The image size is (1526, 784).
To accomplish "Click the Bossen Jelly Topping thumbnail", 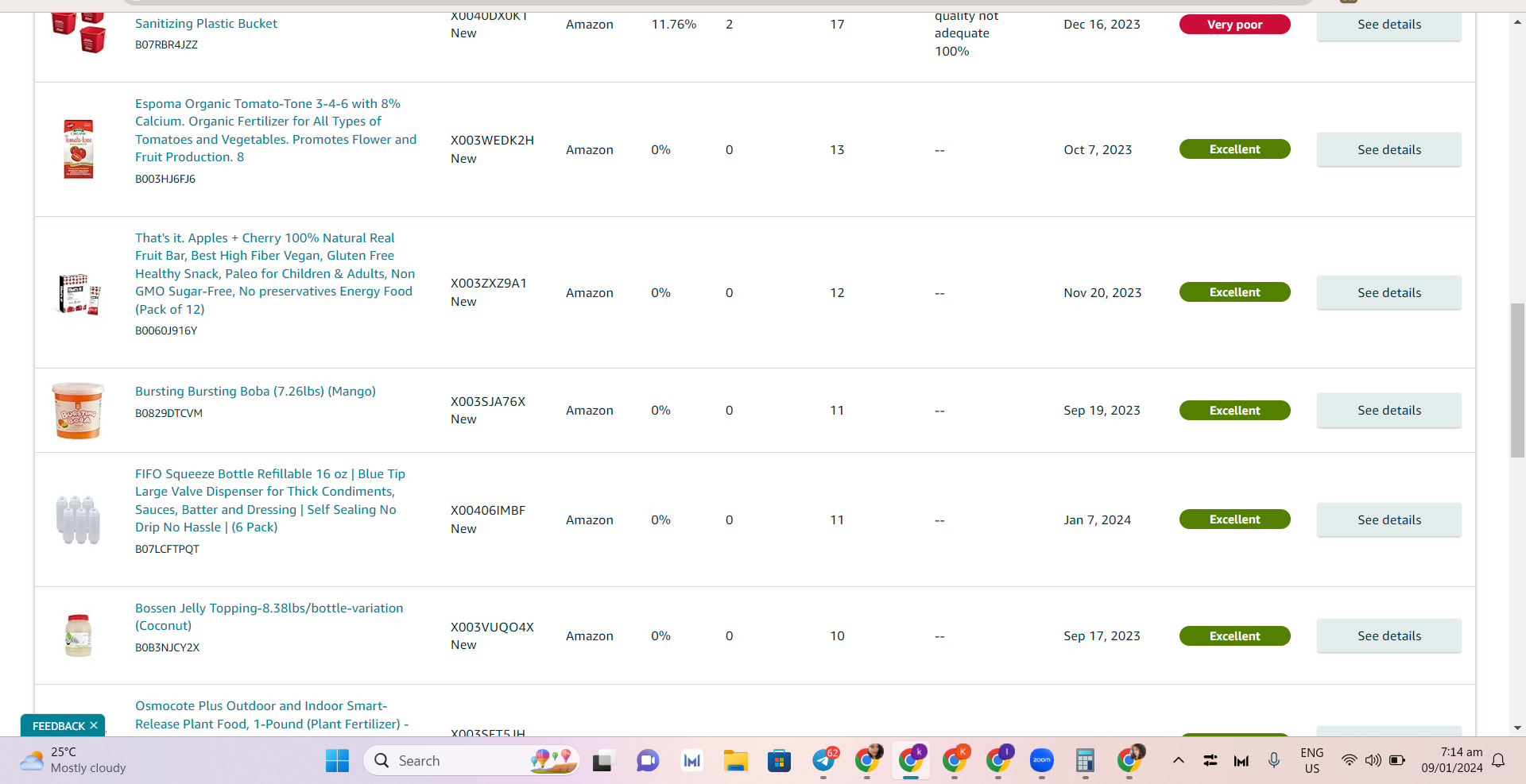I will pyautogui.click(x=78, y=635).
